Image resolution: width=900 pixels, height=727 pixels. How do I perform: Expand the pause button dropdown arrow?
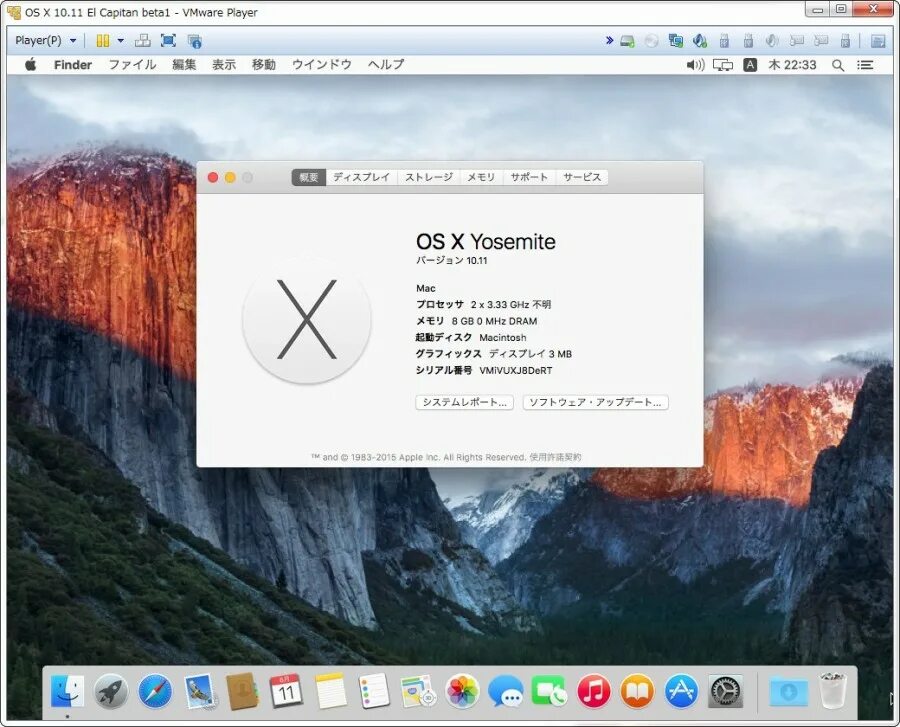(x=121, y=41)
